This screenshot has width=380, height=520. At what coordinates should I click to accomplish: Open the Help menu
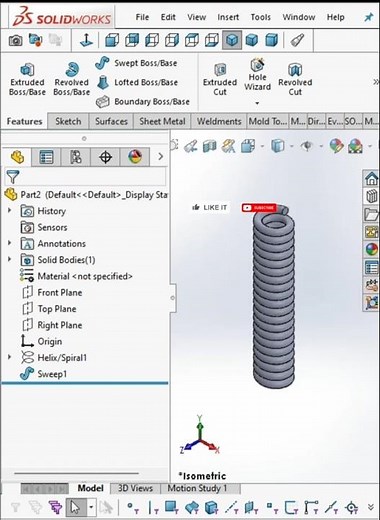[x=335, y=17]
